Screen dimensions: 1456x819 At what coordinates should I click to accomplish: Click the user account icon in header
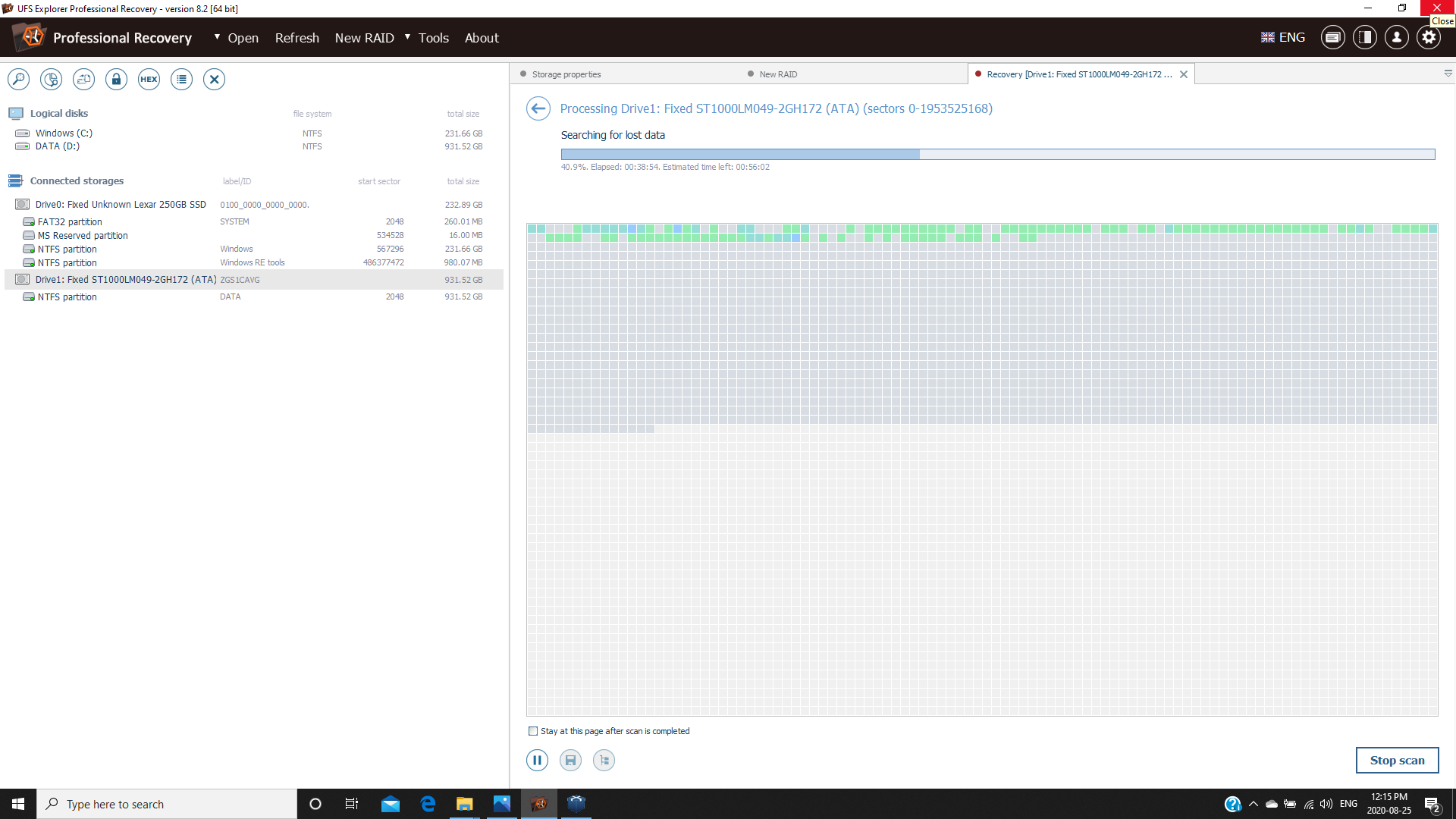(1397, 37)
